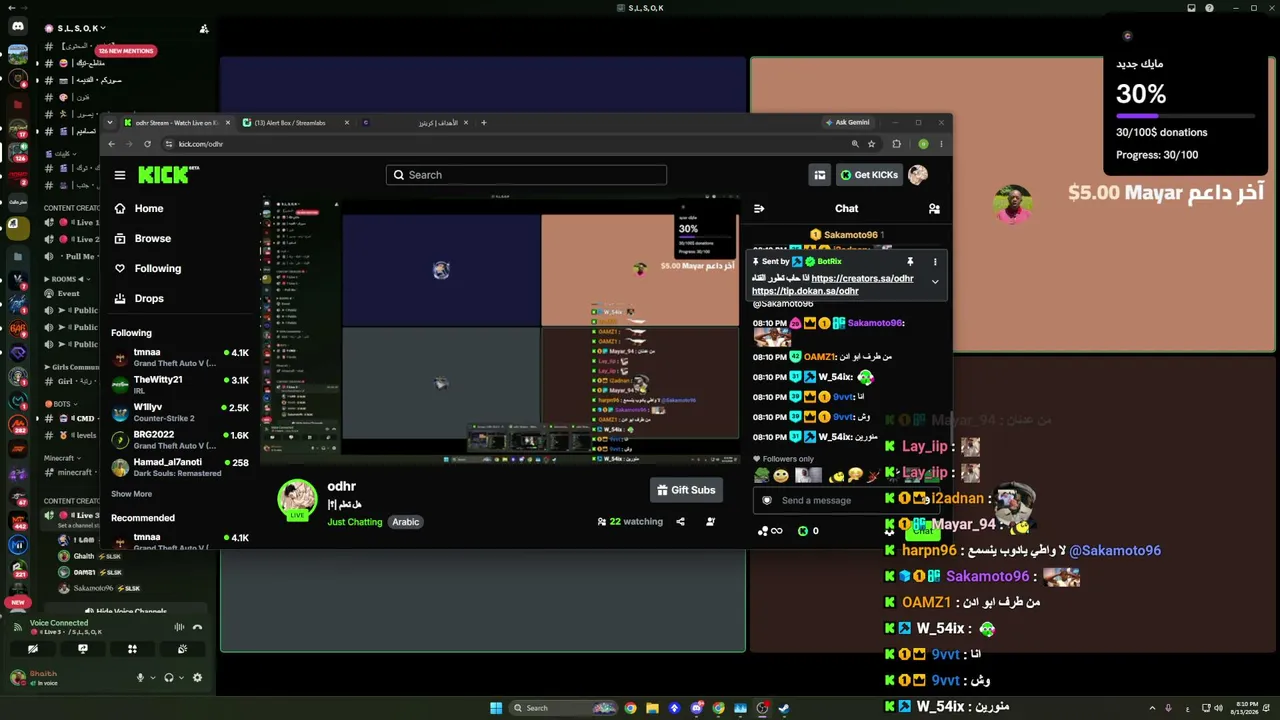The height and width of the screenshot is (720, 1280).
Task: Open a new Chrome tab
Action: 484,123
